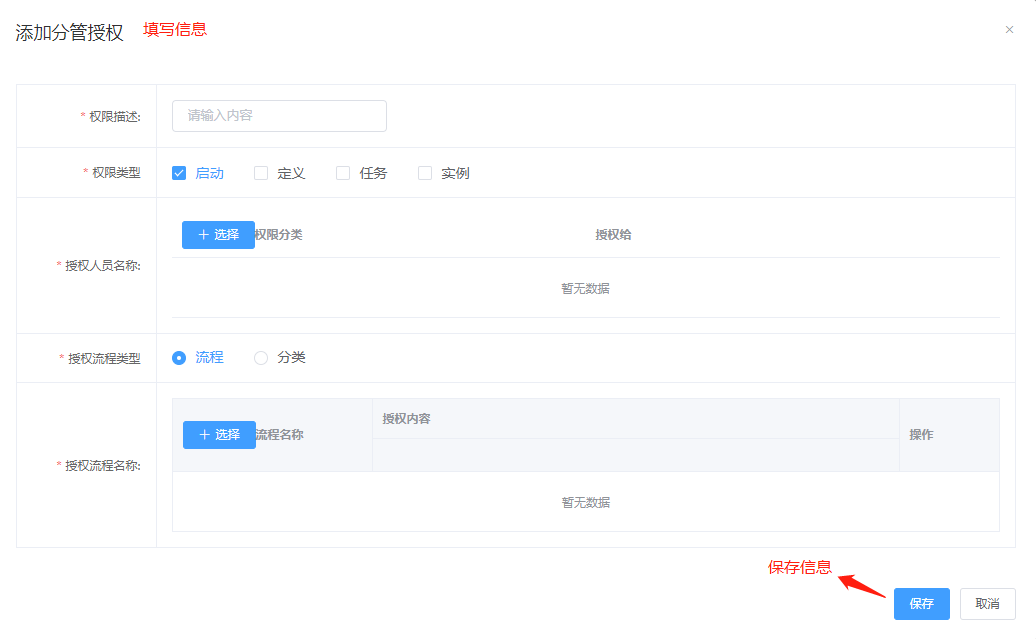Click the 权限描述 text input field

coord(279,116)
